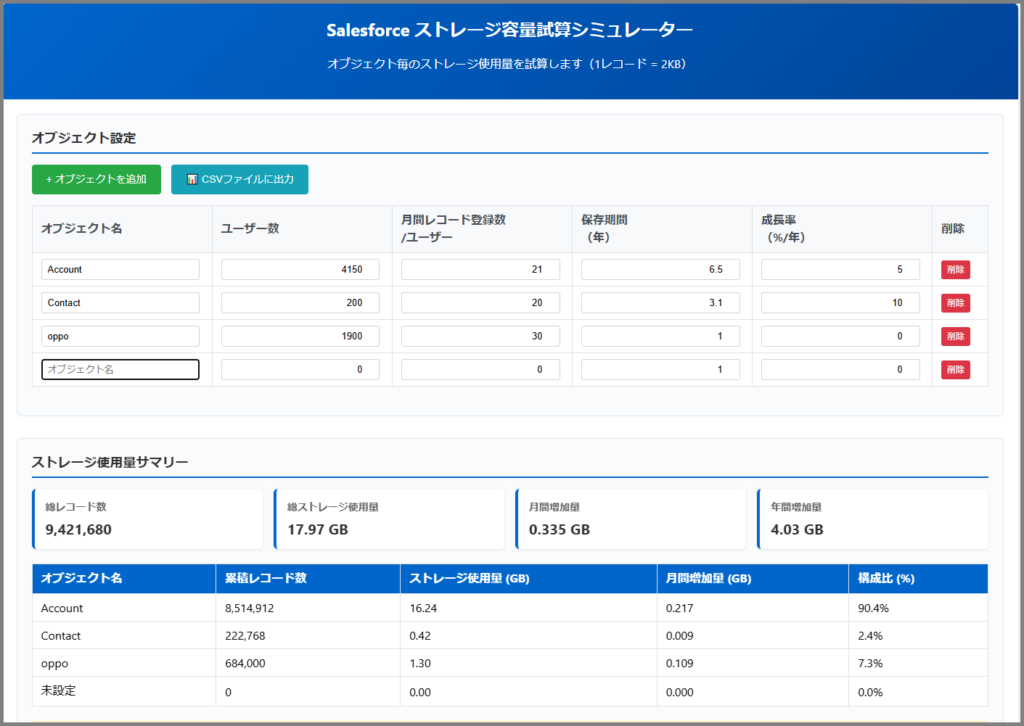Click the CSVファイルに出力 button
The image size is (1024, 726).
[x=240, y=179]
